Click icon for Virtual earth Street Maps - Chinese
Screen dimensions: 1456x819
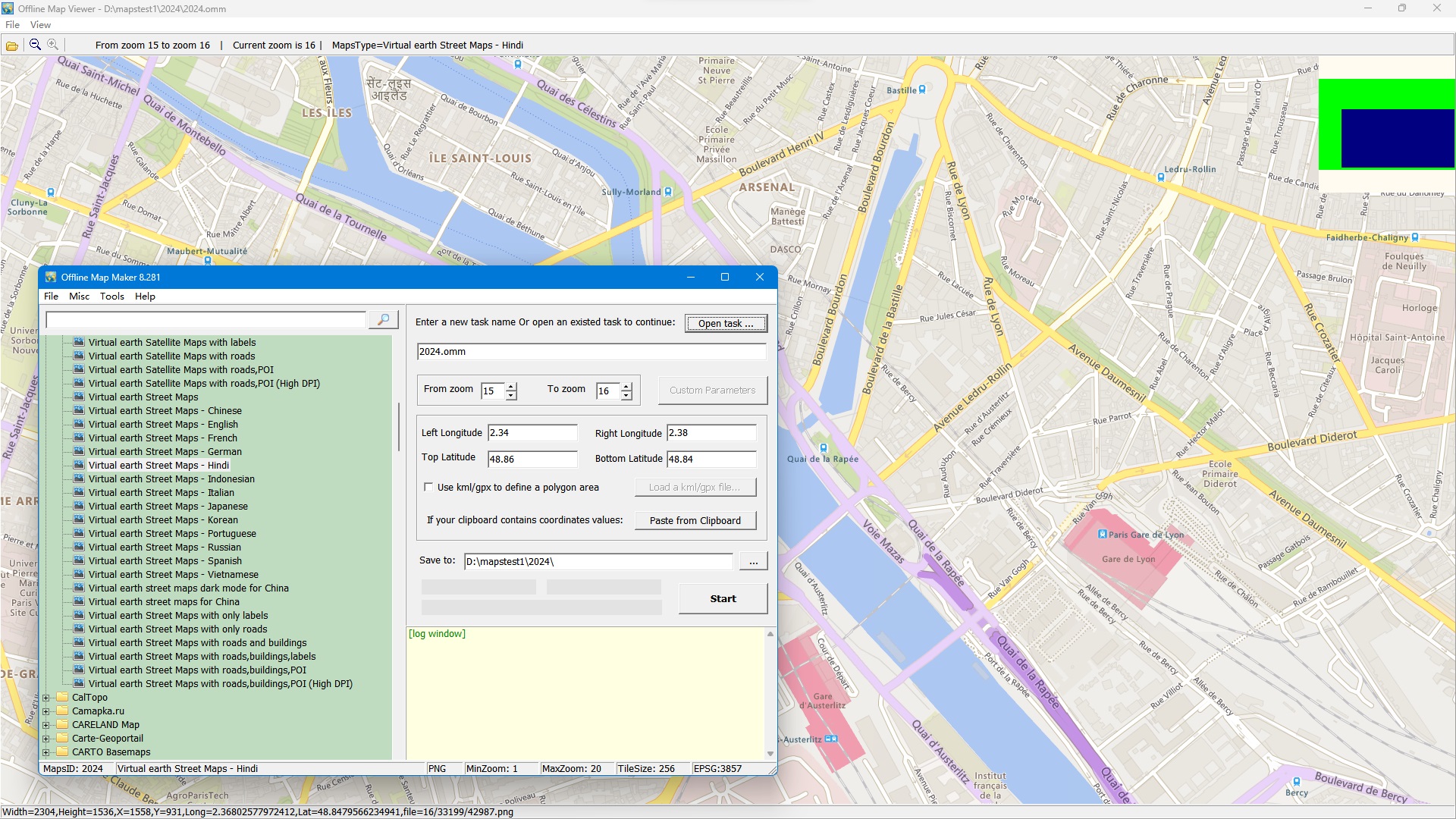[x=79, y=410]
